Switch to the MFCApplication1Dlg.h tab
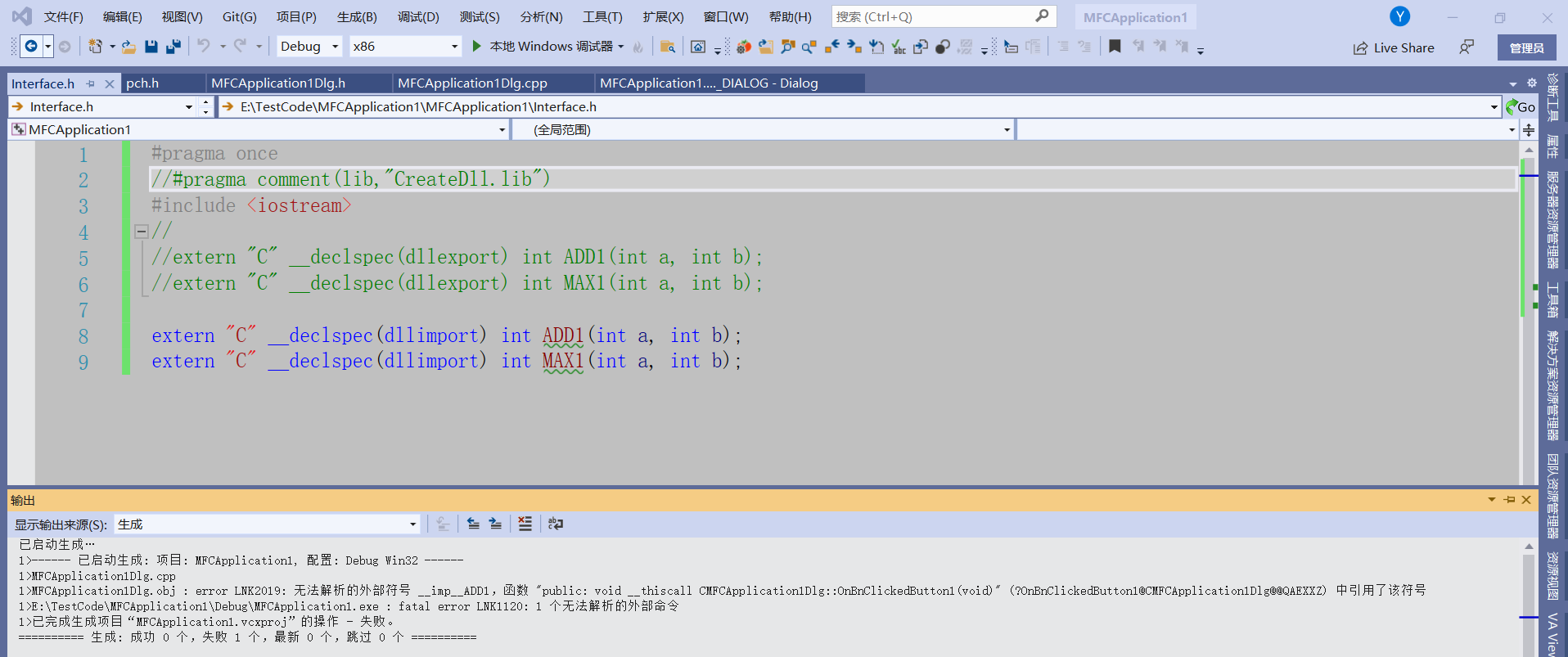 tap(299, 83)
